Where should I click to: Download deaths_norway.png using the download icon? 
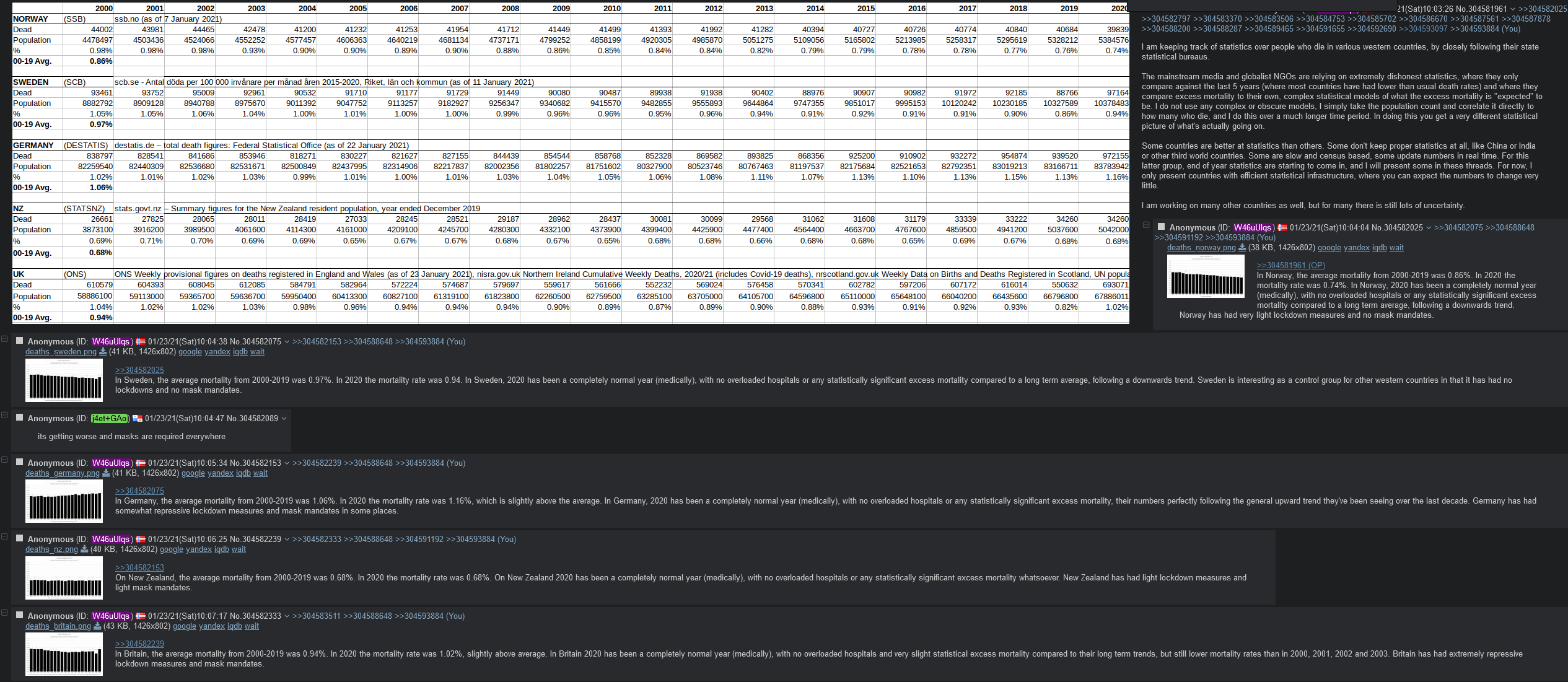1242,248
